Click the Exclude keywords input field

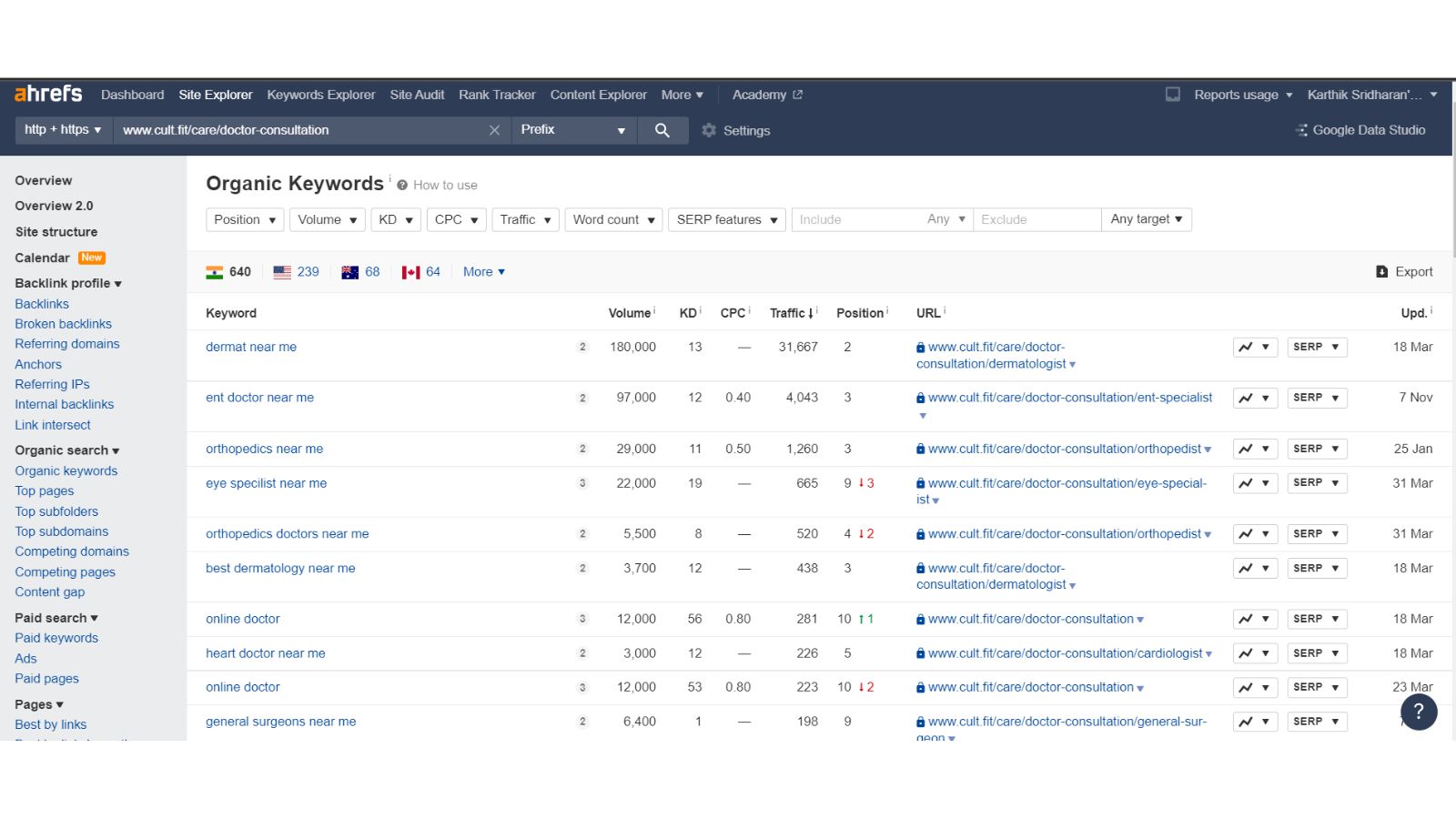pos(1036,219)
